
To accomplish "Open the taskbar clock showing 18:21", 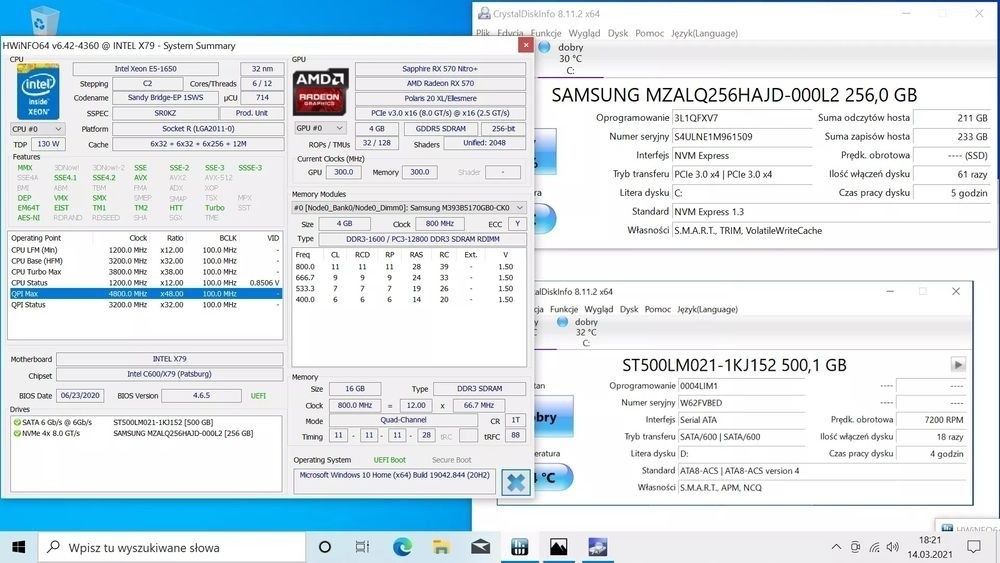I will pyautogui.click(x=930, y=547).
